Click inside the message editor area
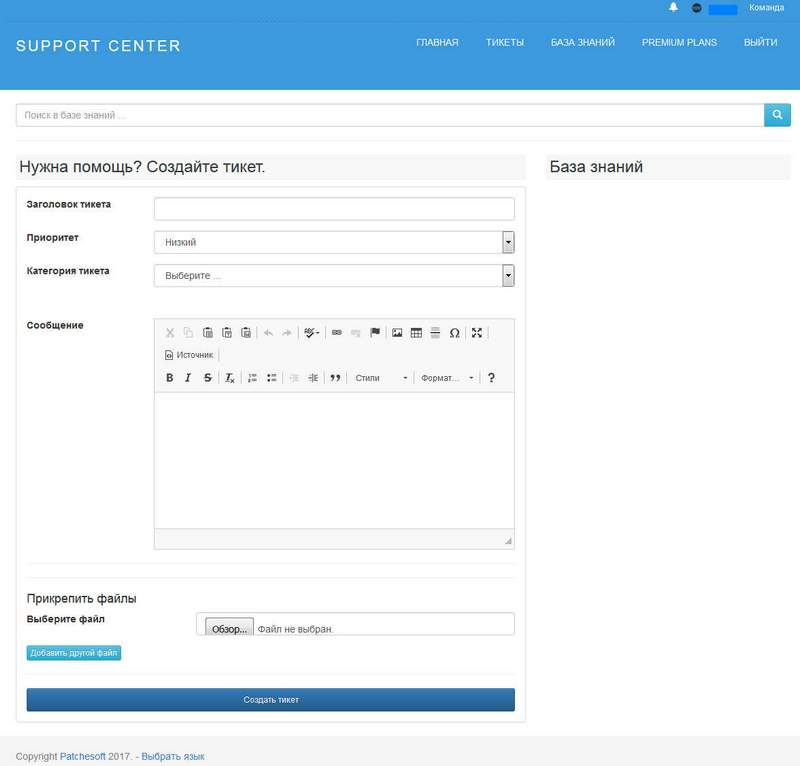 [x=334, y=460]
